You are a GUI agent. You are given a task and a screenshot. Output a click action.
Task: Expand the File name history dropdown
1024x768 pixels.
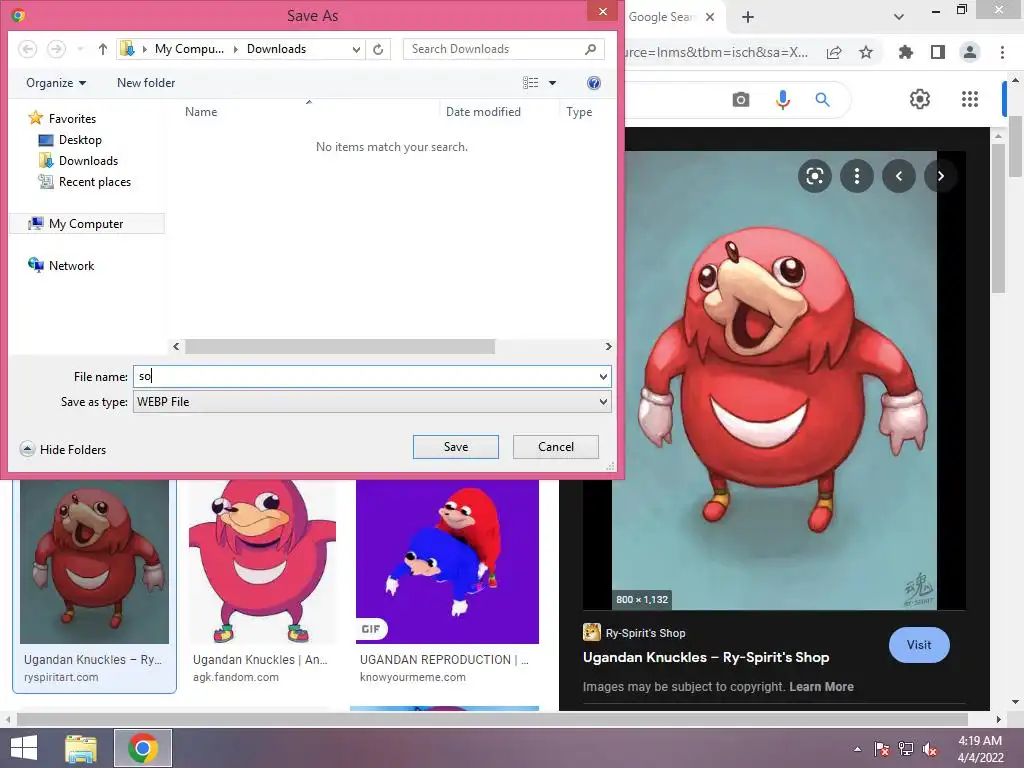click(603, 376)
